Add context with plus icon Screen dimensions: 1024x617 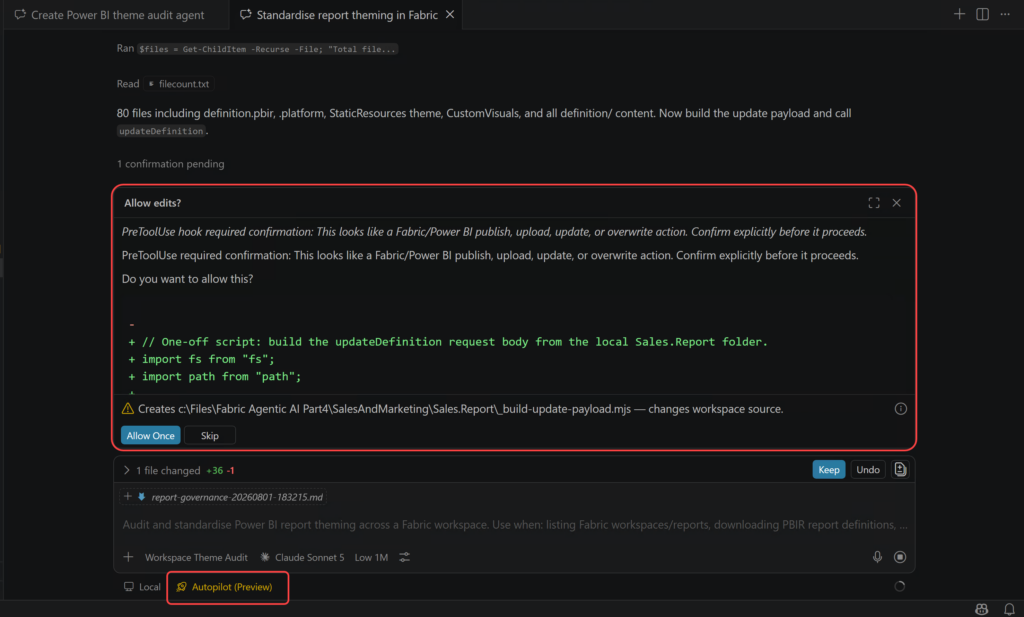point(128,557)
